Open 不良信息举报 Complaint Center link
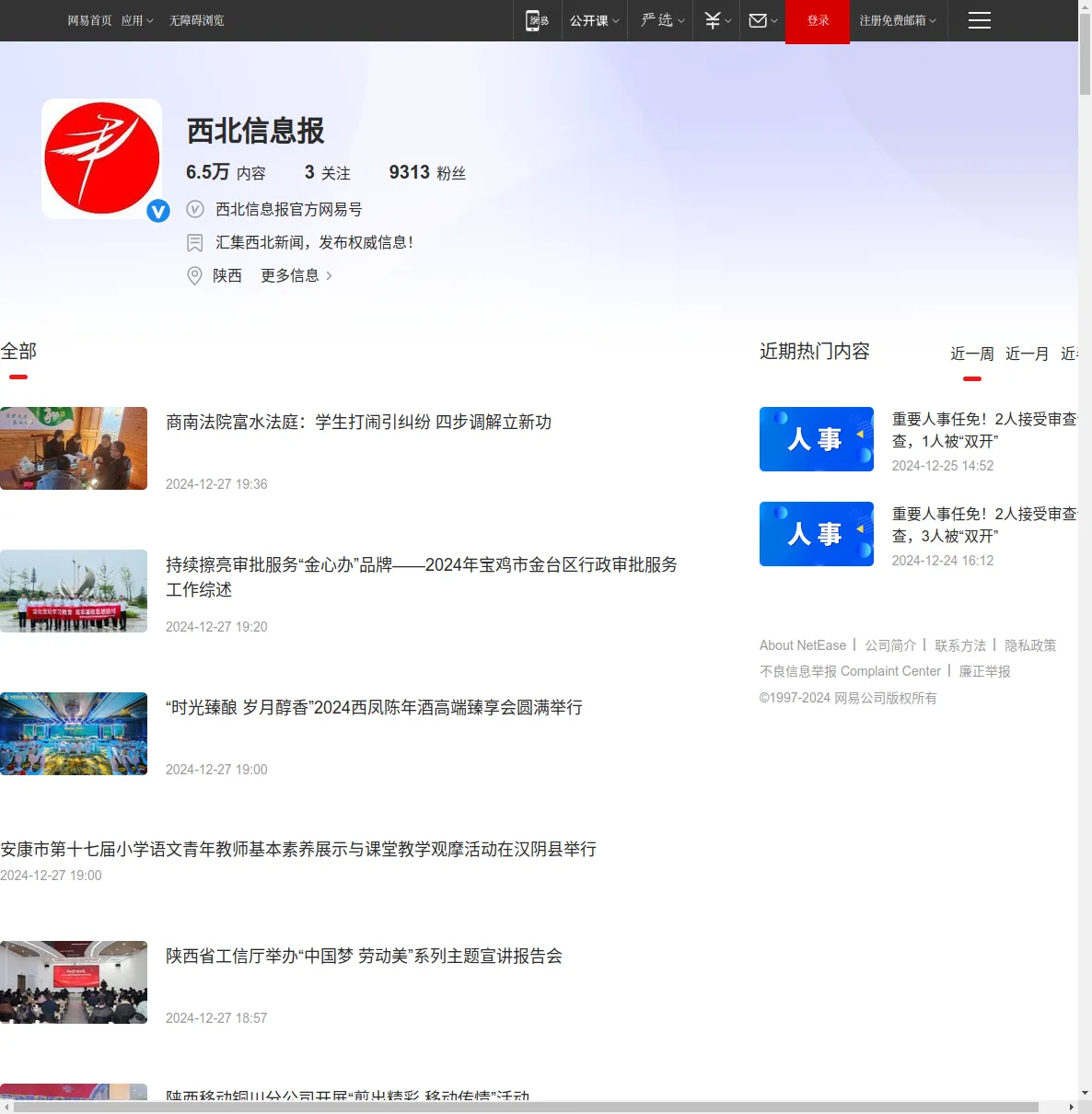The image size is (1092, 1114). pos(850,671)
